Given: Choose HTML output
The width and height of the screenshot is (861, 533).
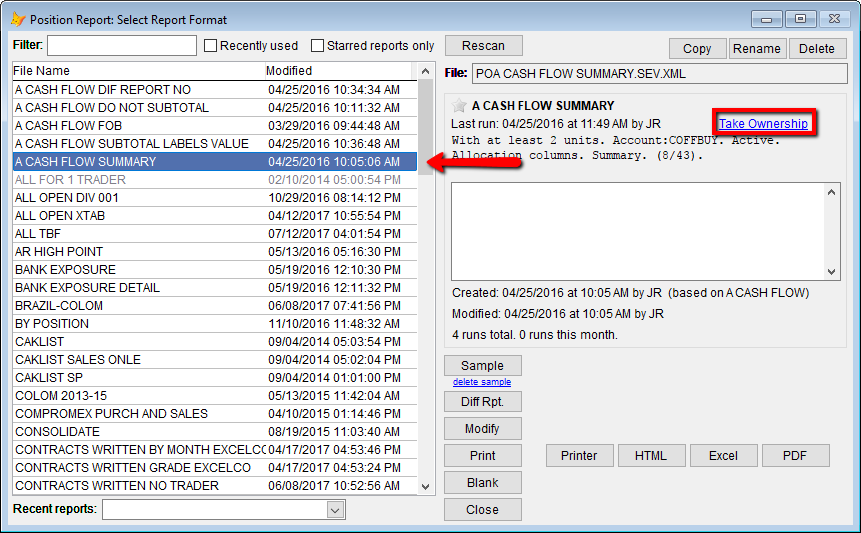Looking at the screenshot, I should pos(651,456).
